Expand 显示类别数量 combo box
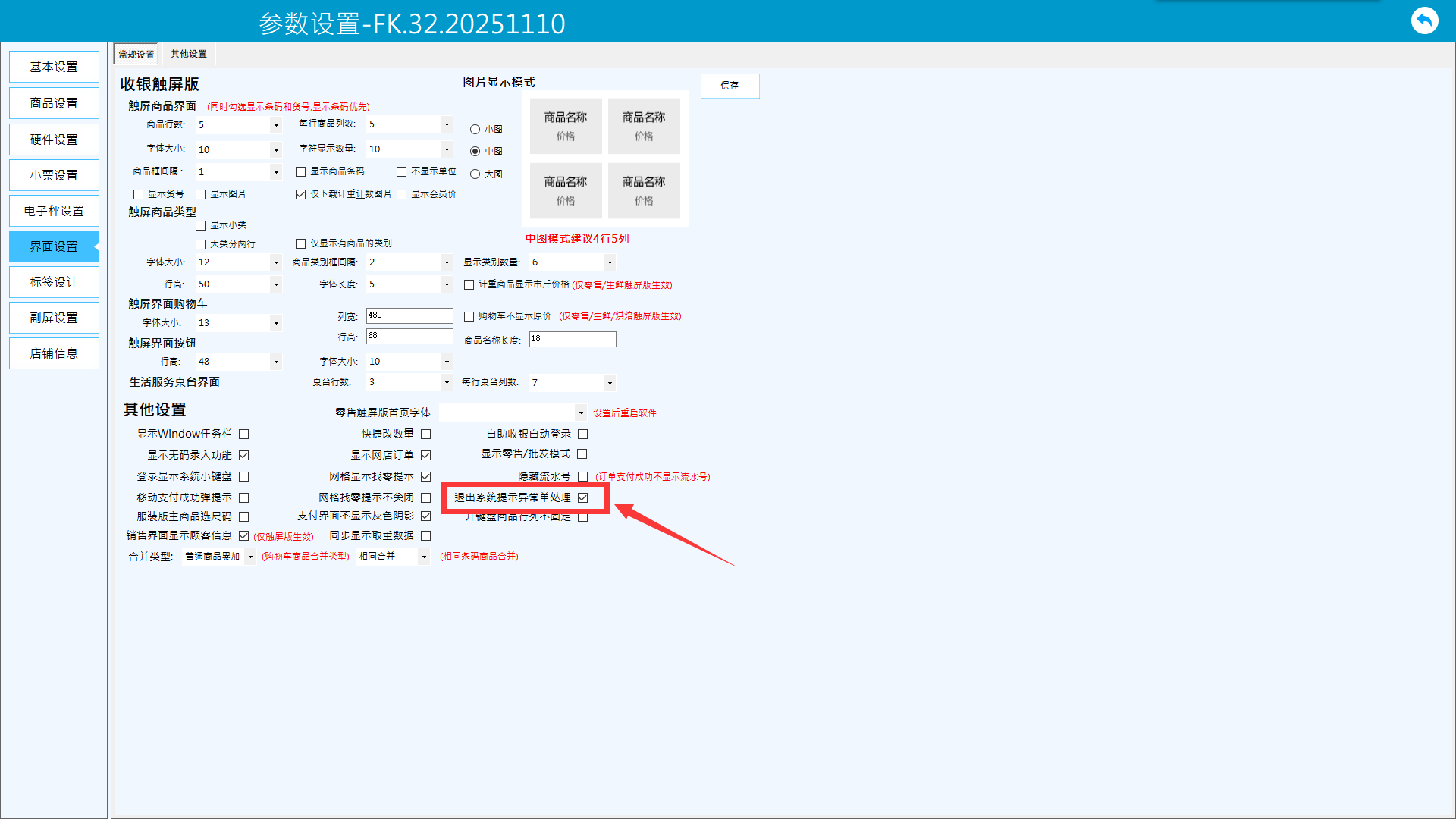This screenshot has width=1456, height=819. [610, 262]
